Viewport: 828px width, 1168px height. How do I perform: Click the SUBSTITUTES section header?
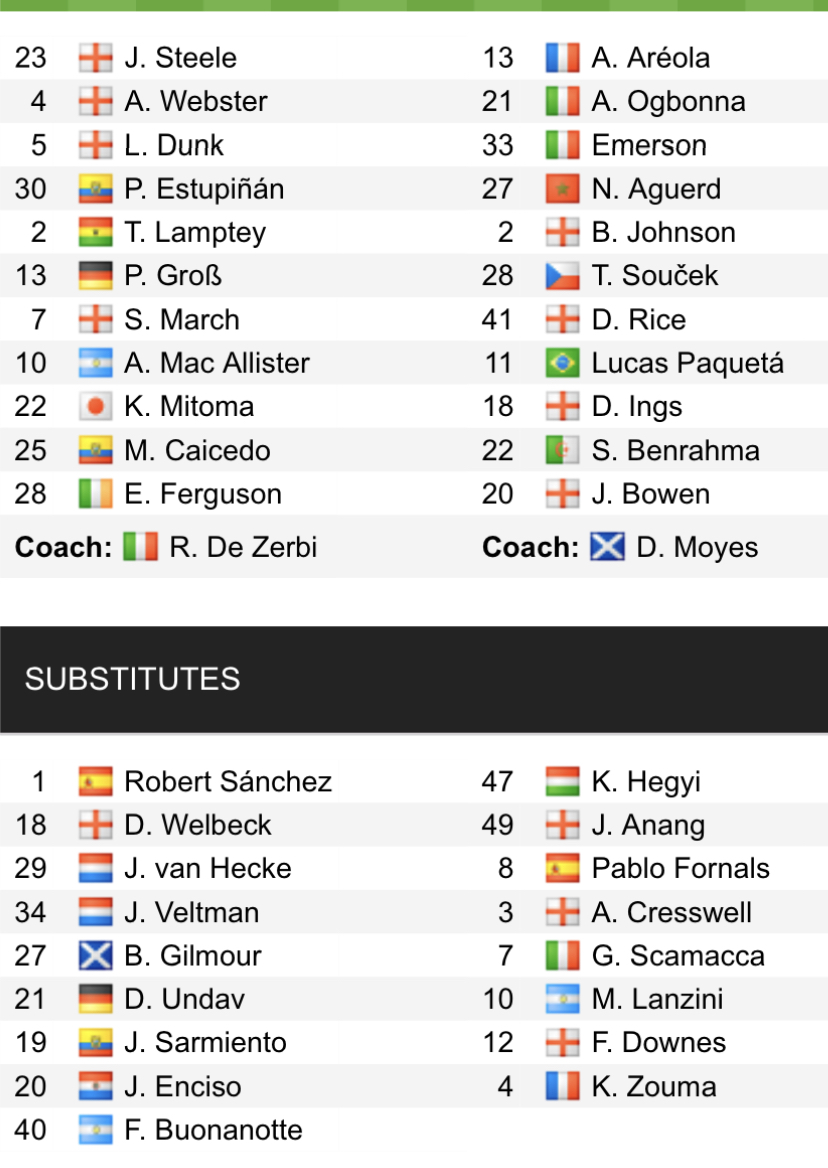(x=133, y=680)
